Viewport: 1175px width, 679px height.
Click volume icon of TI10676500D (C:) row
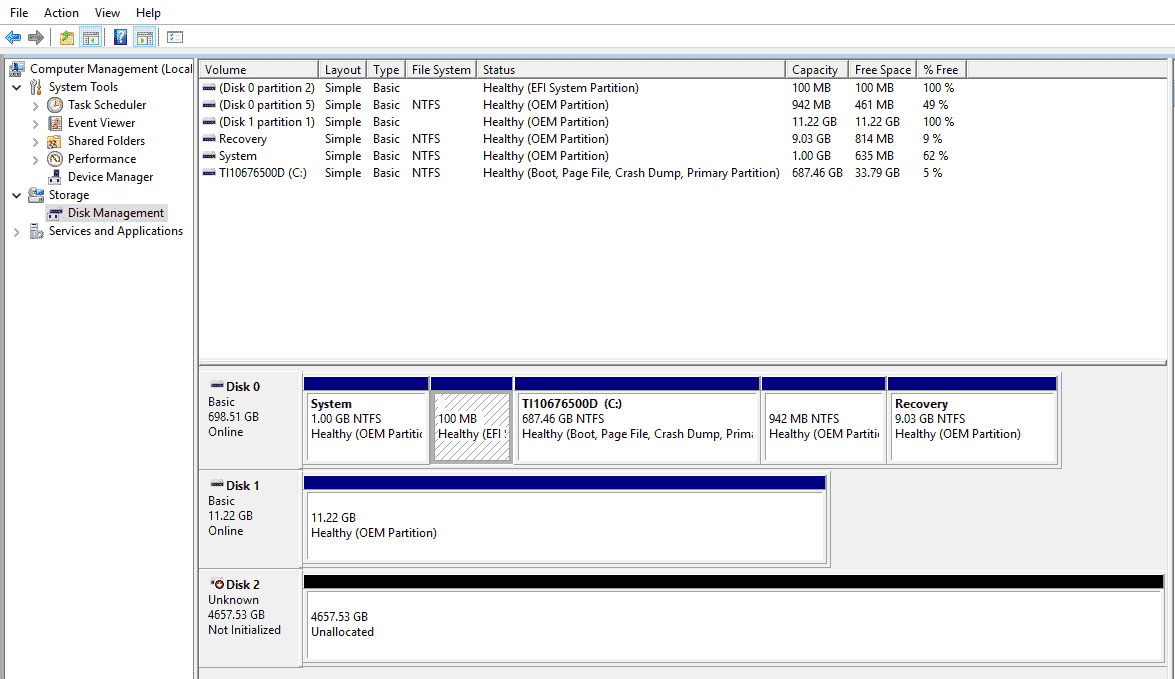pyautogui.click(x=209, y=173)
